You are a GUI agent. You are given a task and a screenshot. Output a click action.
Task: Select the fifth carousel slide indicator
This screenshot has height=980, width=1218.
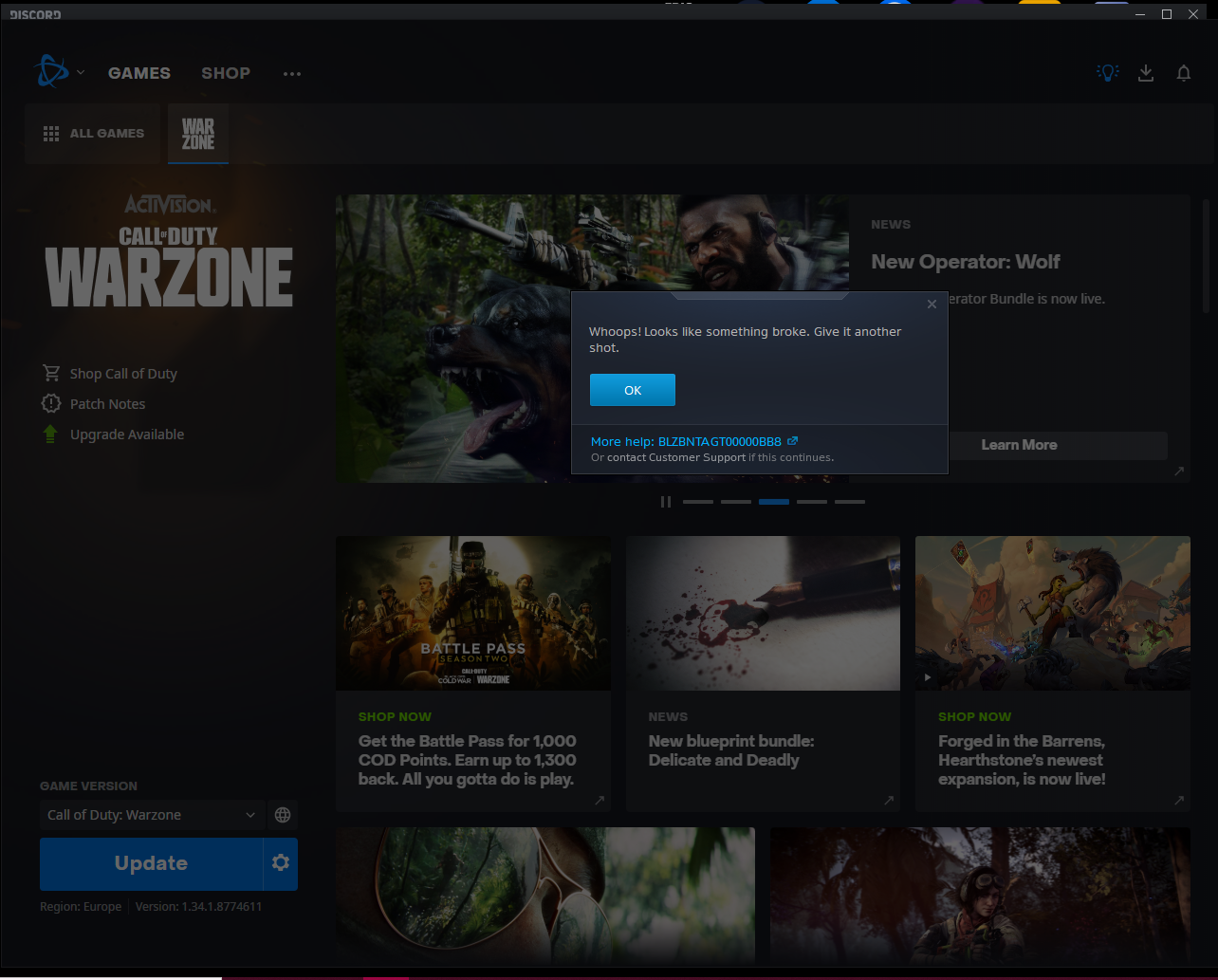850,502
